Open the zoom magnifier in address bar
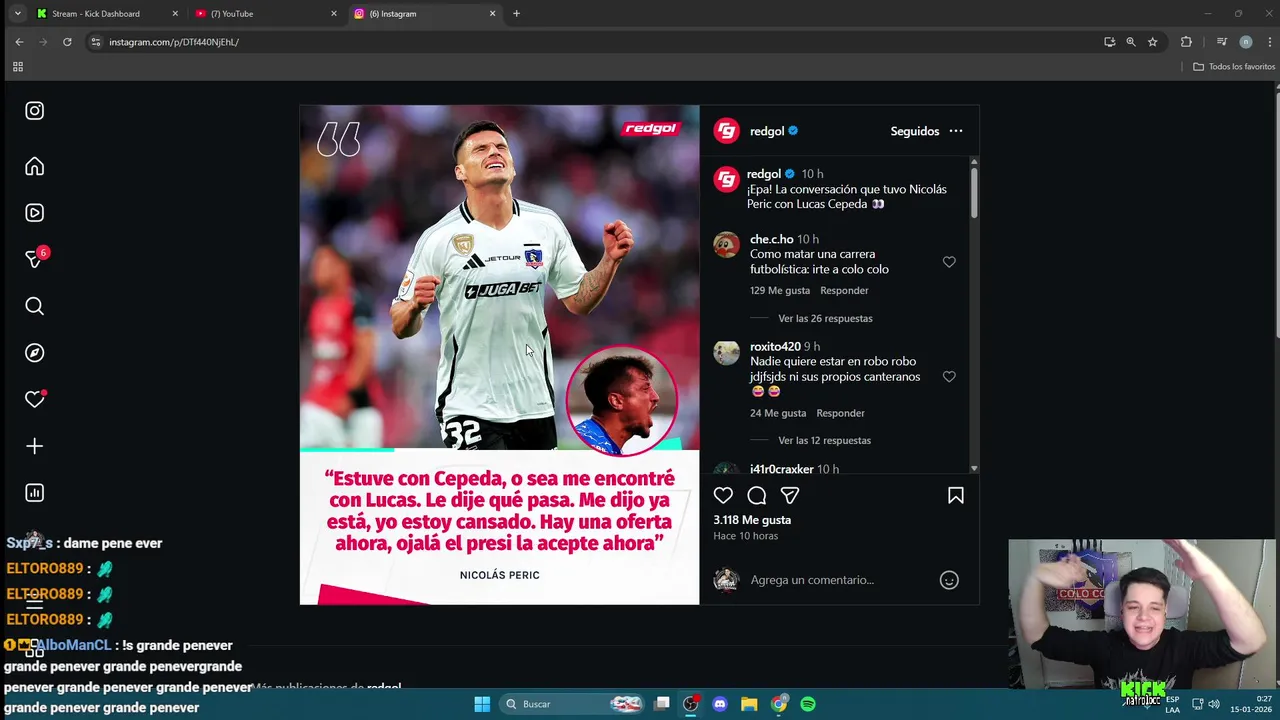Image resolution: width=1280 pixels, height=720 pixels. [x=1131, y=42]
